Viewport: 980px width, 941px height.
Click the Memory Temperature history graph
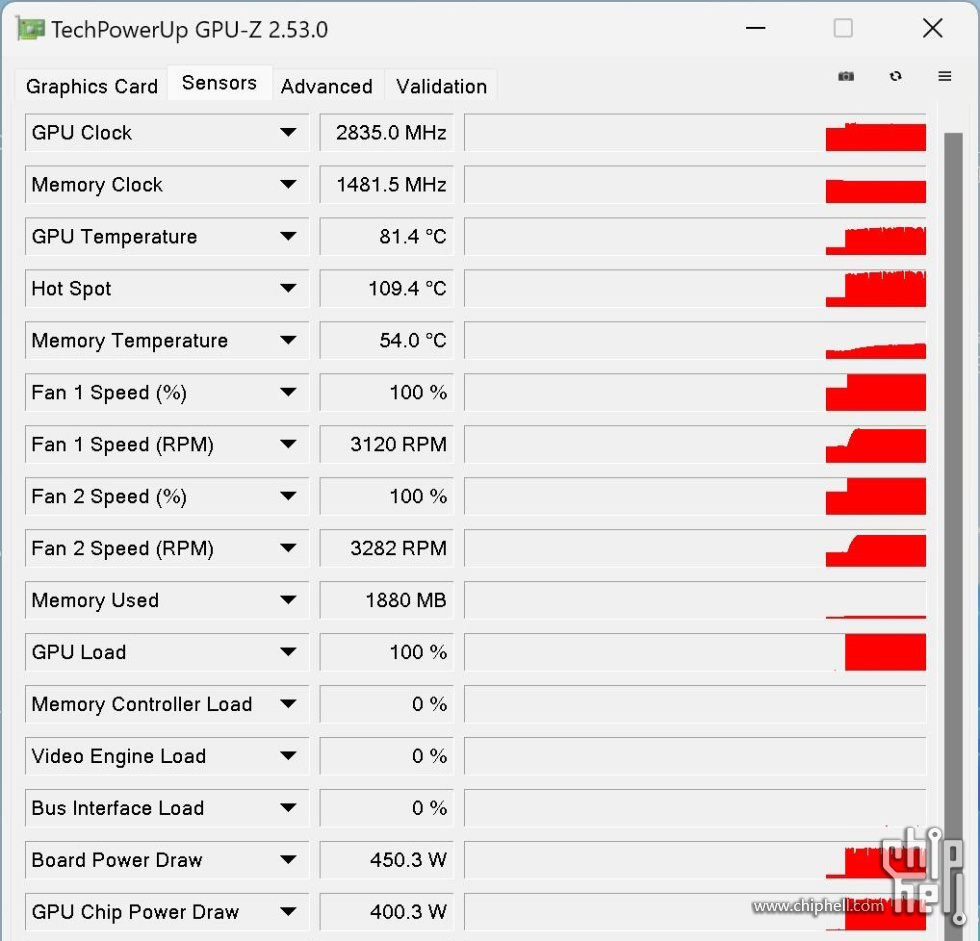(x=695, y=340)
